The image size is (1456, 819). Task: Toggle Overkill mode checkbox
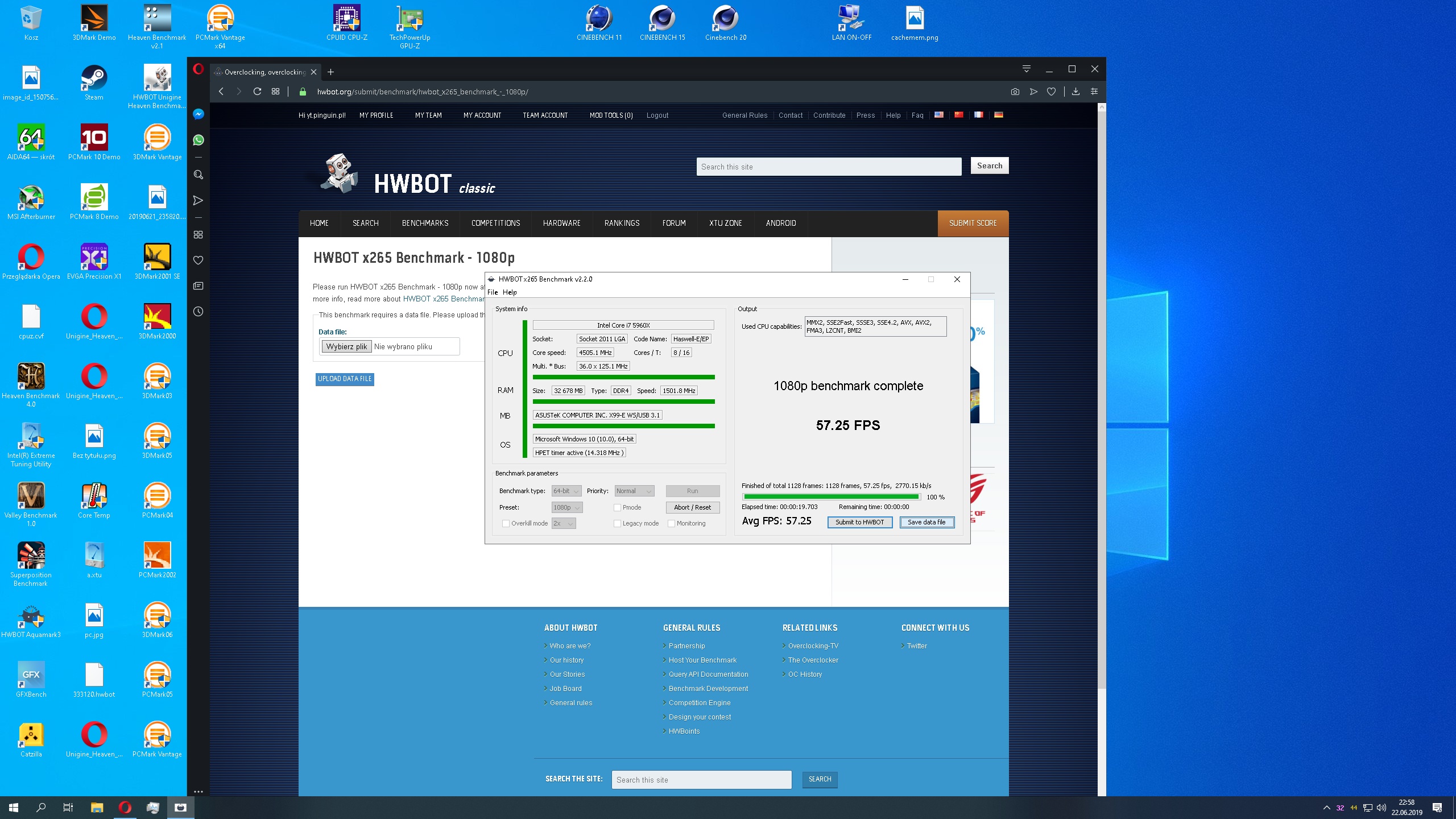tap(506, 523)
